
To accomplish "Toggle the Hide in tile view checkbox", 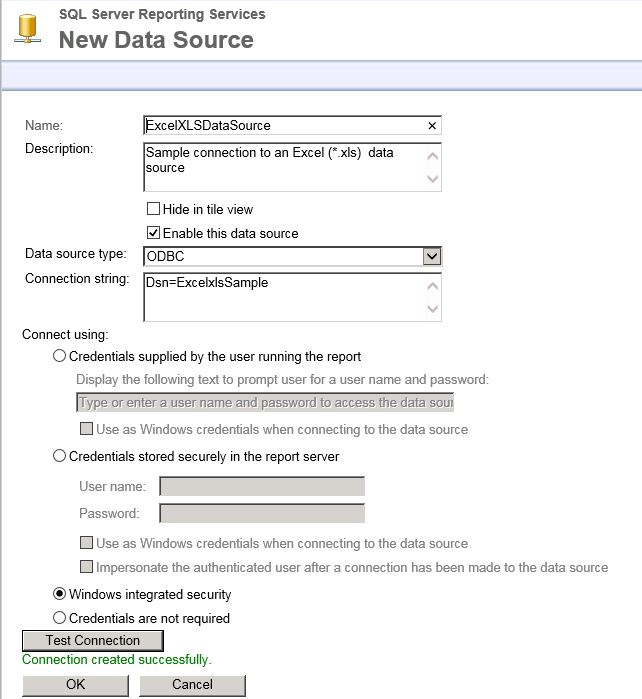I will [154, 210].
